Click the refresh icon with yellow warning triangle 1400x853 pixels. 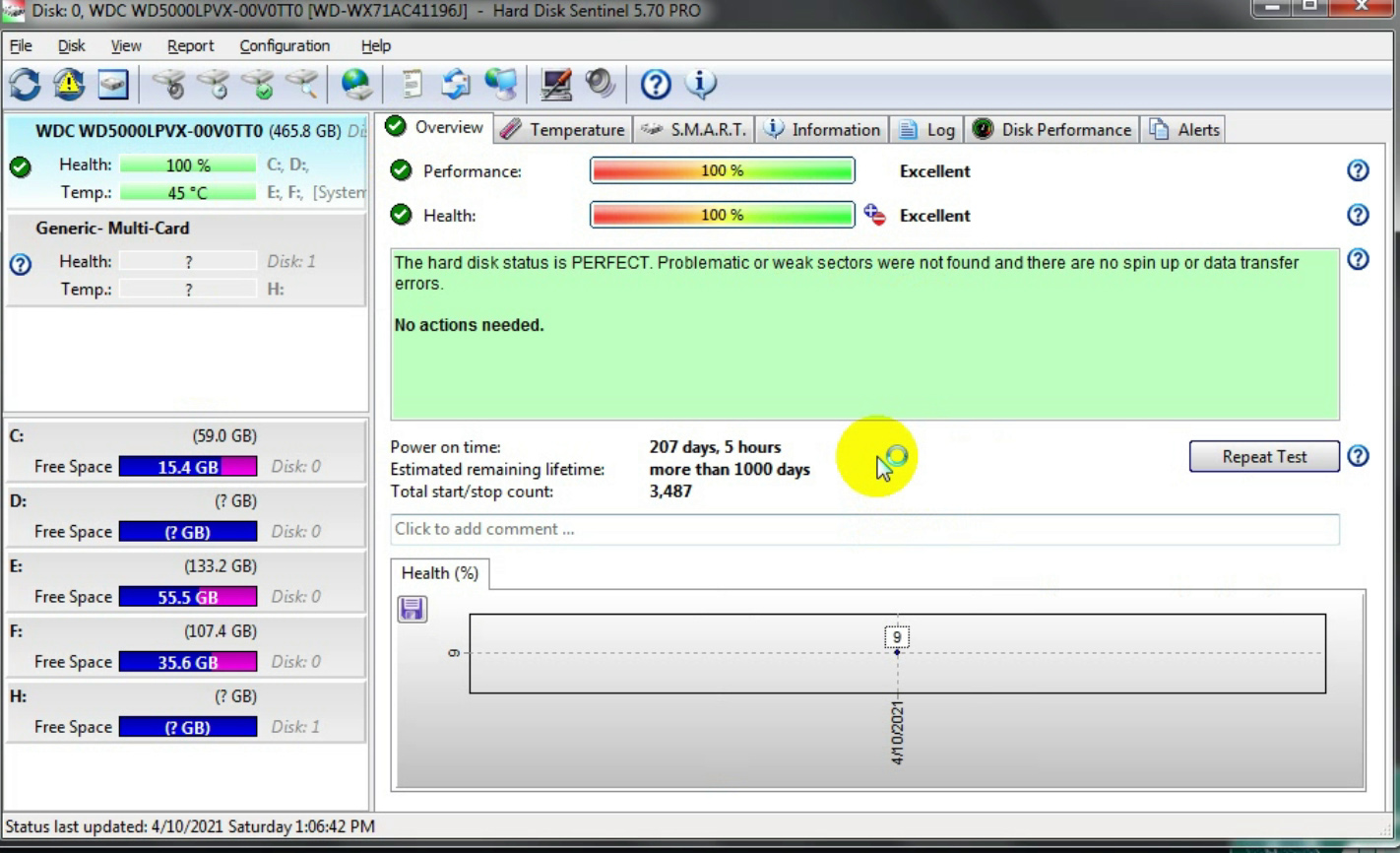(69, 85)
